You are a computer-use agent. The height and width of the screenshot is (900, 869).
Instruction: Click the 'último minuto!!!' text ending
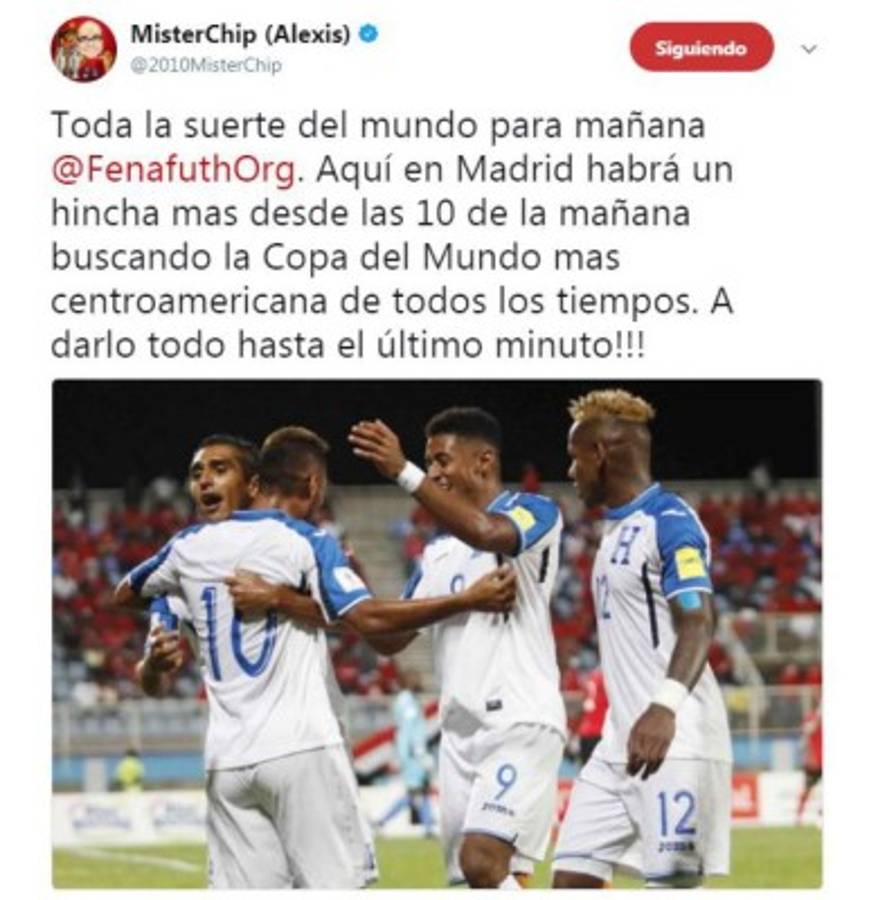(x=511, y=346)
